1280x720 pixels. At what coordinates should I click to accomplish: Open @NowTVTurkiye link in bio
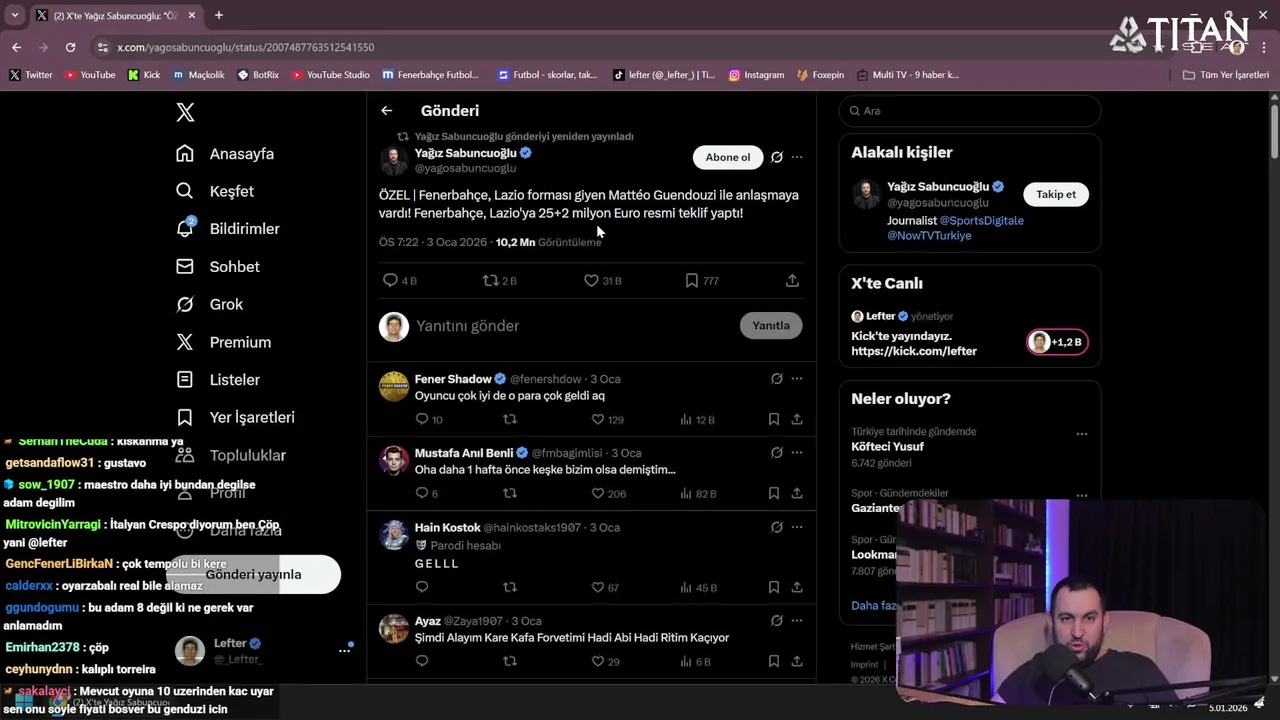click(929, 235)
